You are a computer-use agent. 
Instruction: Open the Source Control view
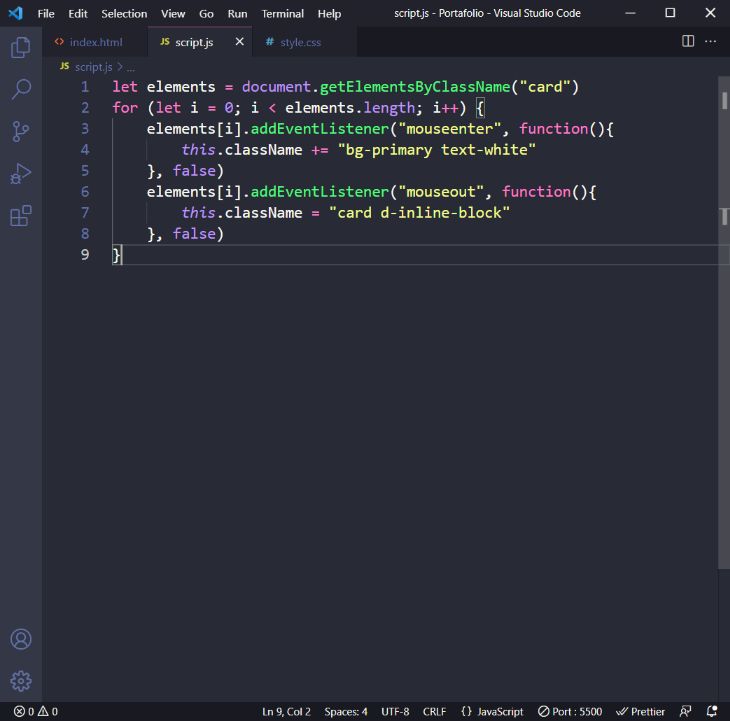(20, 132)
